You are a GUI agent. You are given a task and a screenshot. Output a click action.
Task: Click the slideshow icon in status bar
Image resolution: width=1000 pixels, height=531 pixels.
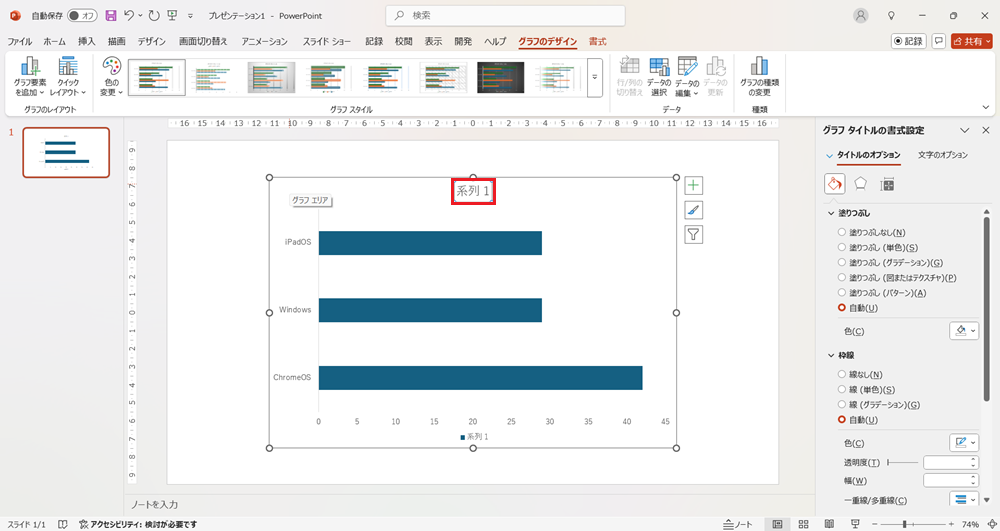point(855,524)
